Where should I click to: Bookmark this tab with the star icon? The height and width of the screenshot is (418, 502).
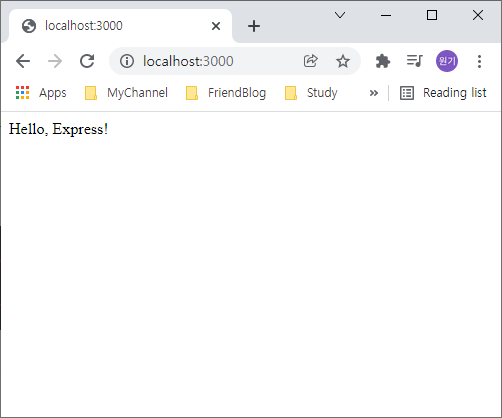[343, 61]
